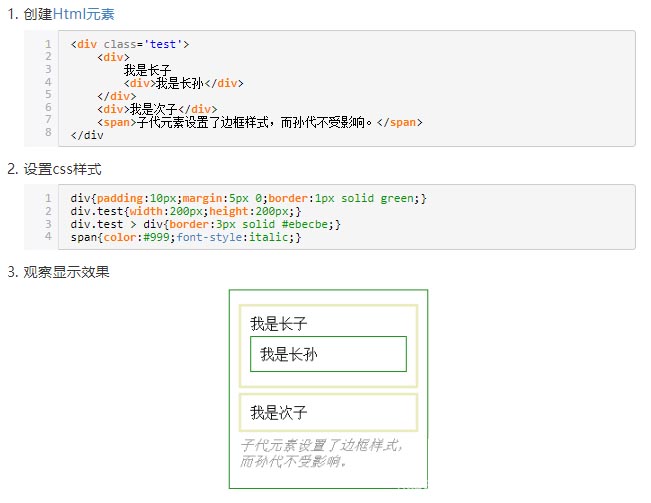
Task: Click line number 1 in HTML code block
Action: click(x=48, y=44)
